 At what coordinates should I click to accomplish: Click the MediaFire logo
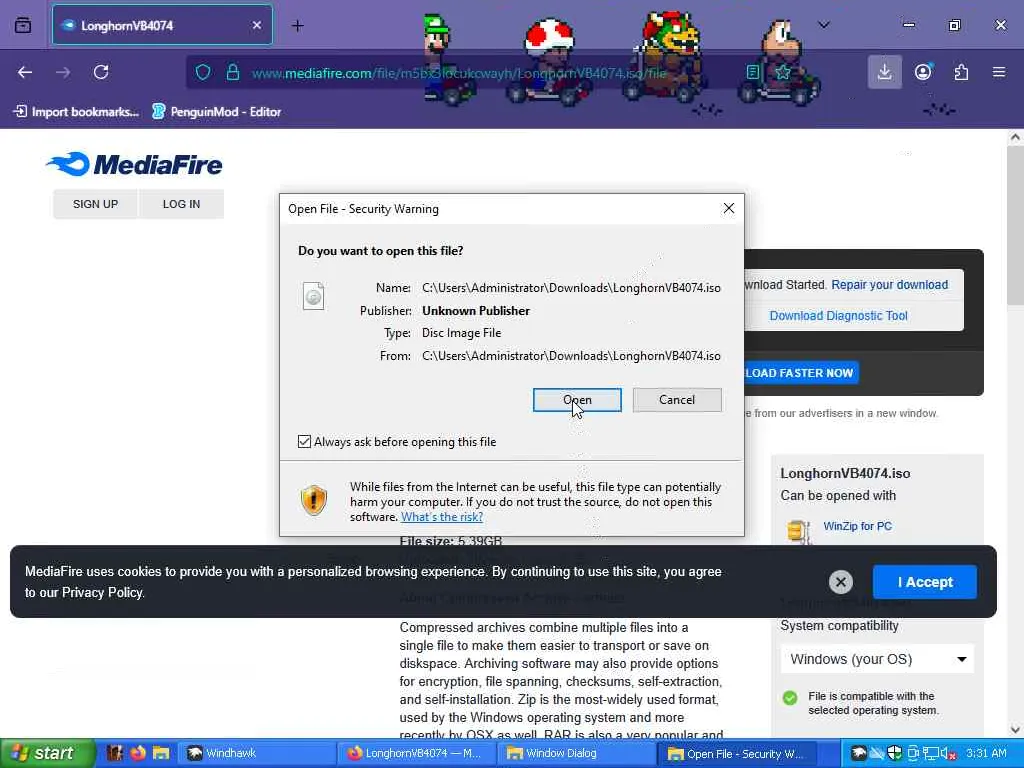[135, 165]
